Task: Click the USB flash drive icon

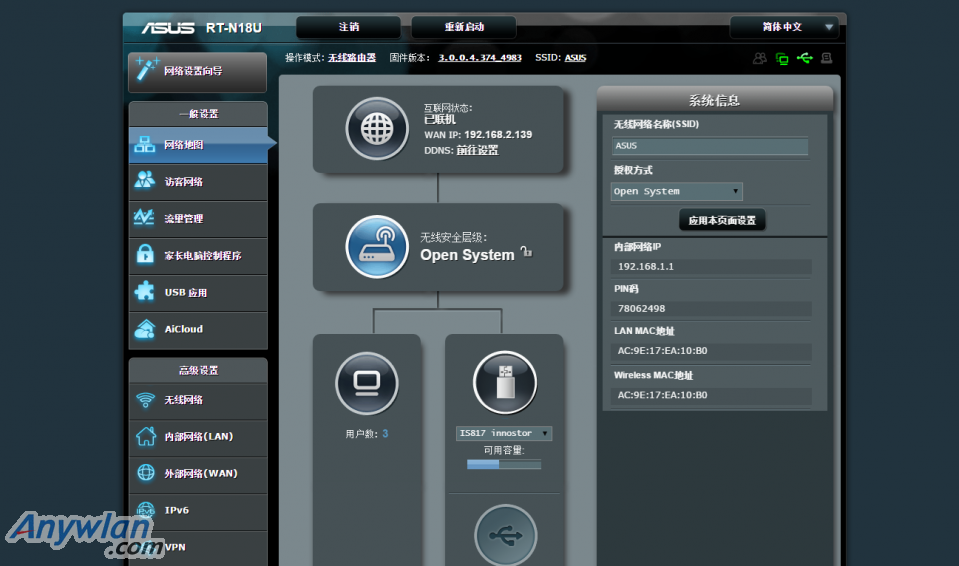Action: pyautogui.click(x=505, y=382)
